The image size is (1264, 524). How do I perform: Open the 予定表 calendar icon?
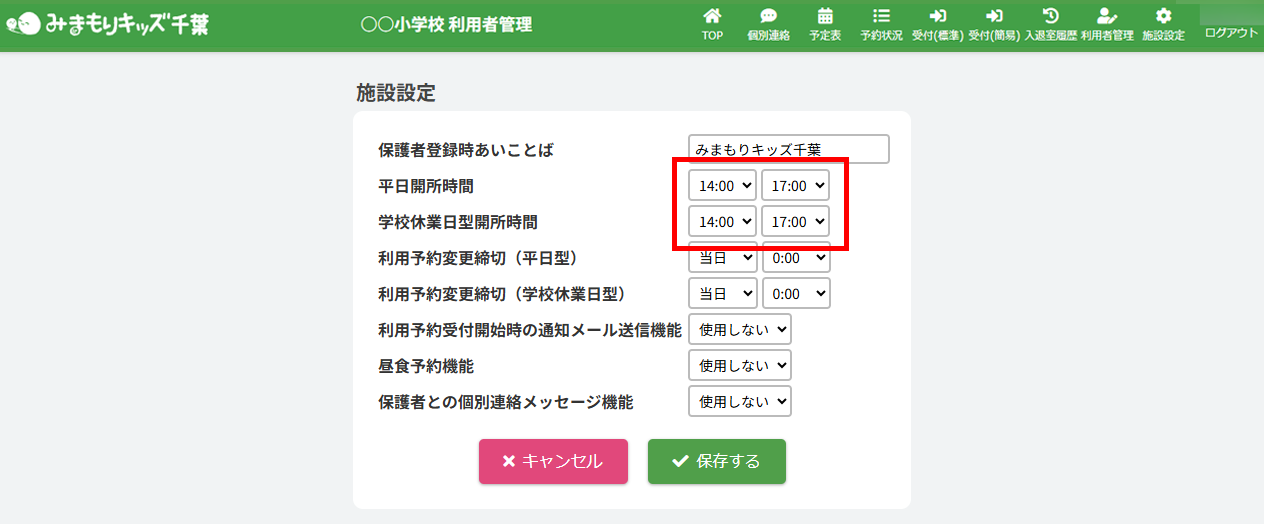(825, 17)
